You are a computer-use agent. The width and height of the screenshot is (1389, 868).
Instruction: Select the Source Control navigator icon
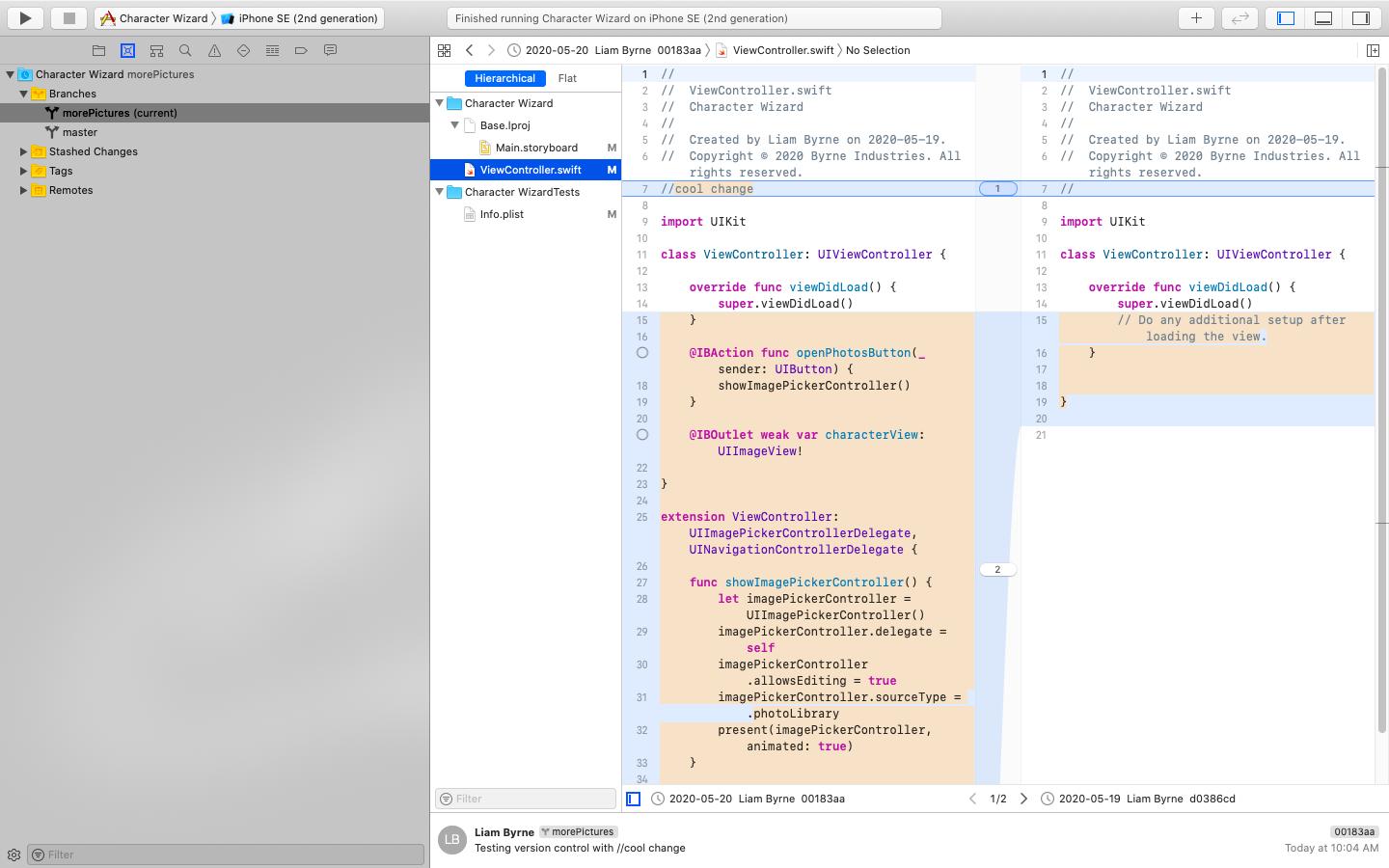coord(127,50)
